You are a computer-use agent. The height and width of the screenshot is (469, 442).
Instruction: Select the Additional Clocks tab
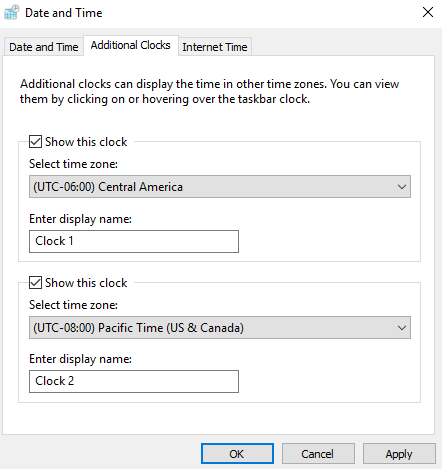(131, 45)
